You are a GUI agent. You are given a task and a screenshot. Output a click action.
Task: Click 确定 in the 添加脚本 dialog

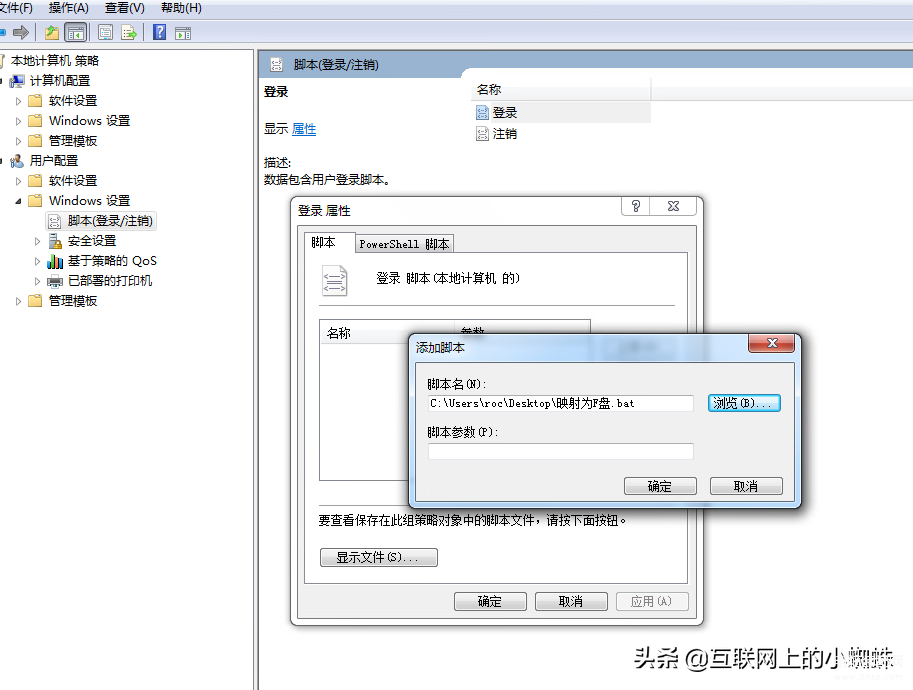coord(660,486)
